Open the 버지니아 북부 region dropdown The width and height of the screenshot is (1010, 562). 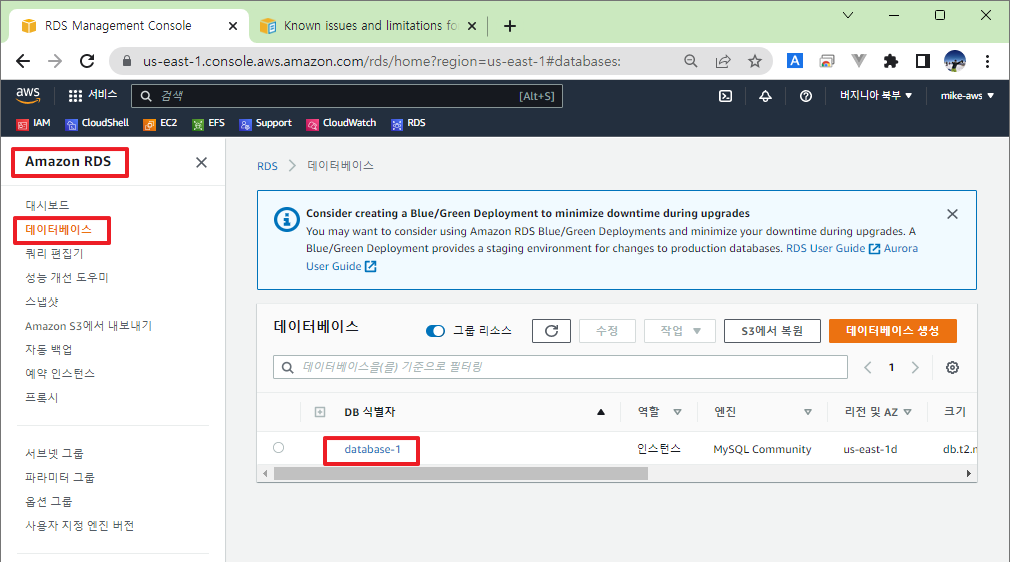pyautogui.click(x=875, y=95)
